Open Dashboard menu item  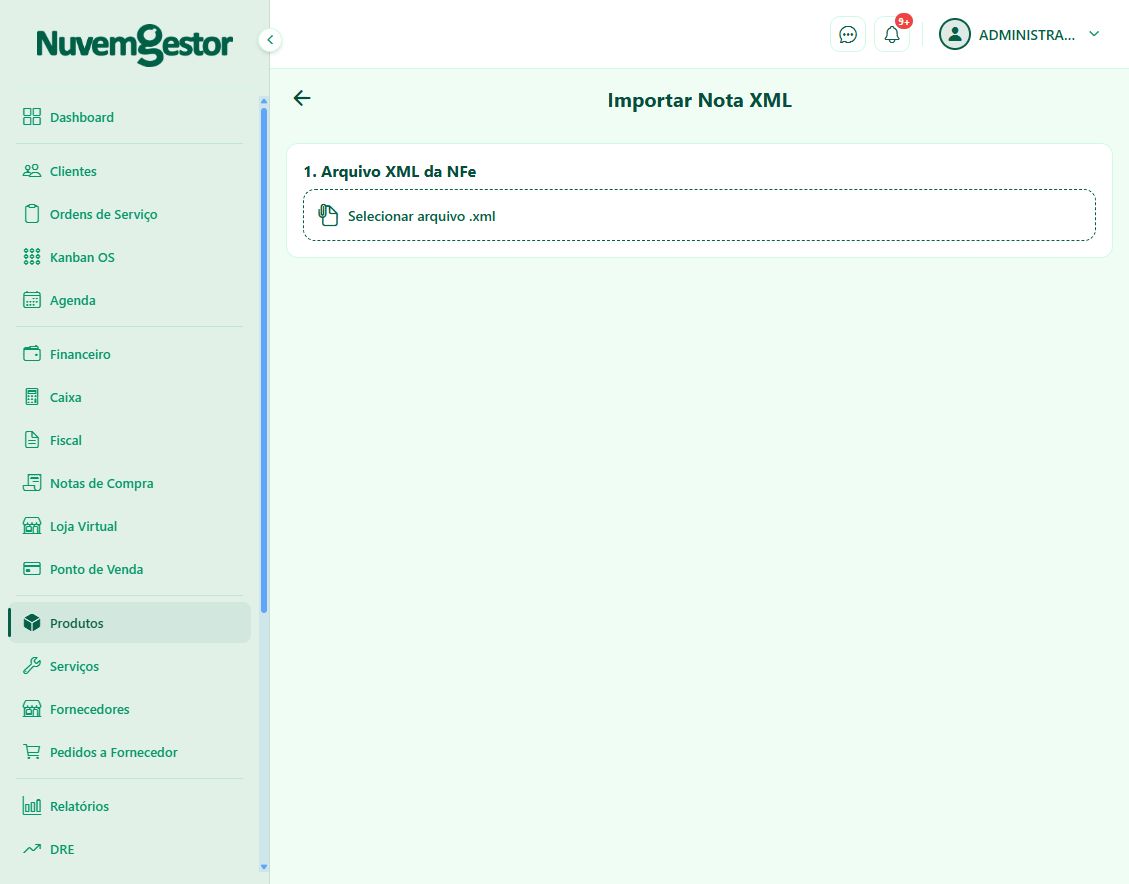tap(130, 117)
